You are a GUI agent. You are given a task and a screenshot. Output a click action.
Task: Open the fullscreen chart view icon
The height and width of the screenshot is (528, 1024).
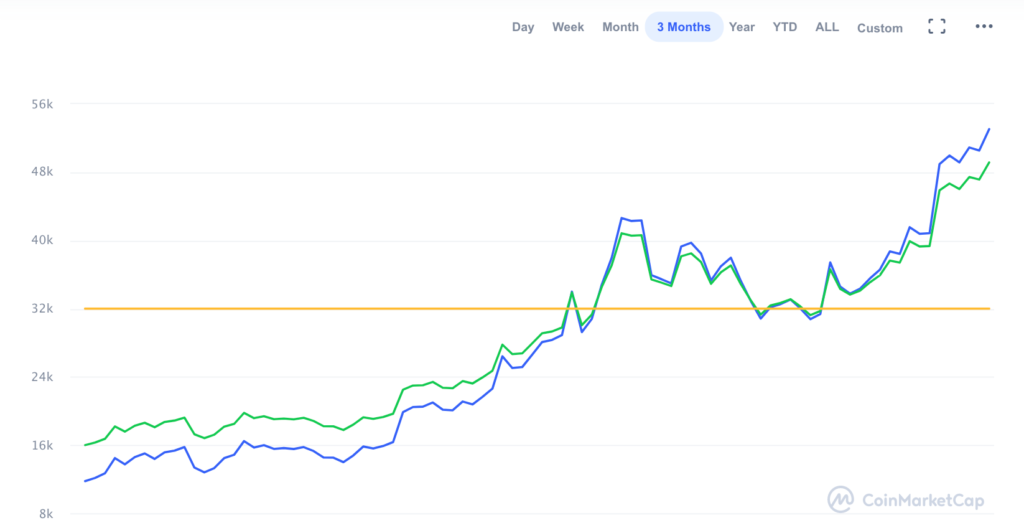pyautogui.click(x=936, y=26)
